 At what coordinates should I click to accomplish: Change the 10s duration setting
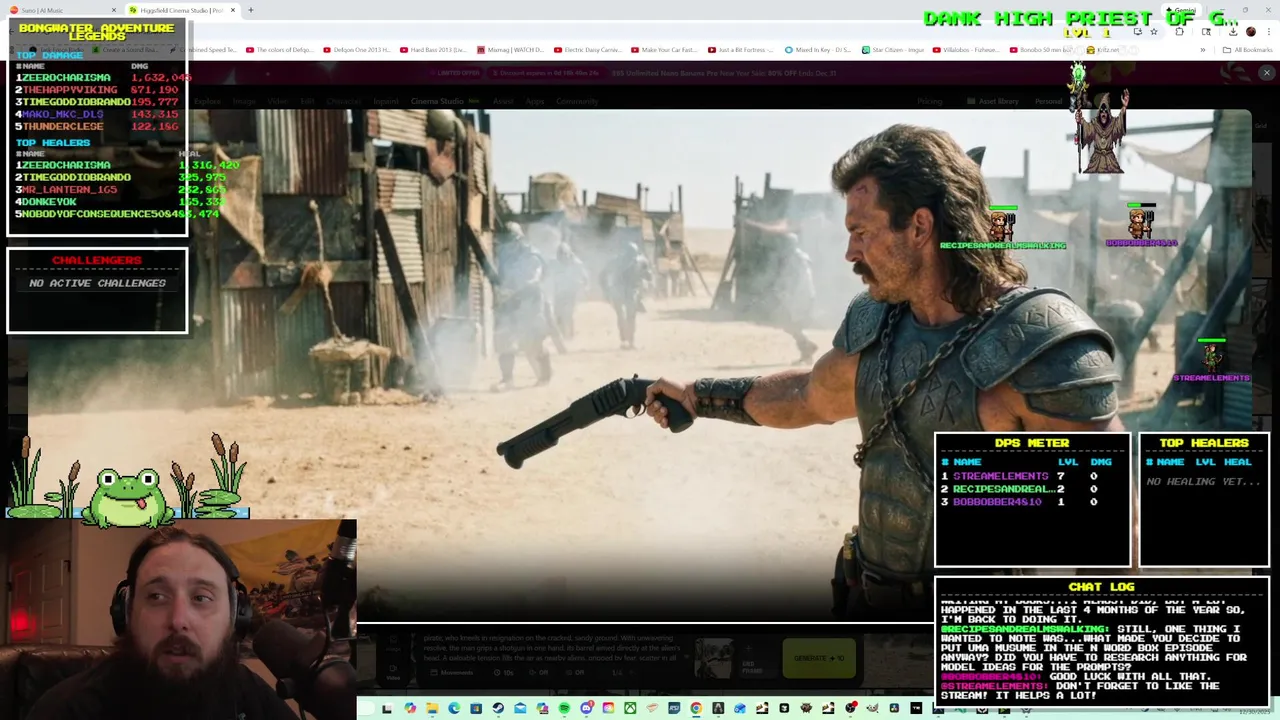pos(503,672)
